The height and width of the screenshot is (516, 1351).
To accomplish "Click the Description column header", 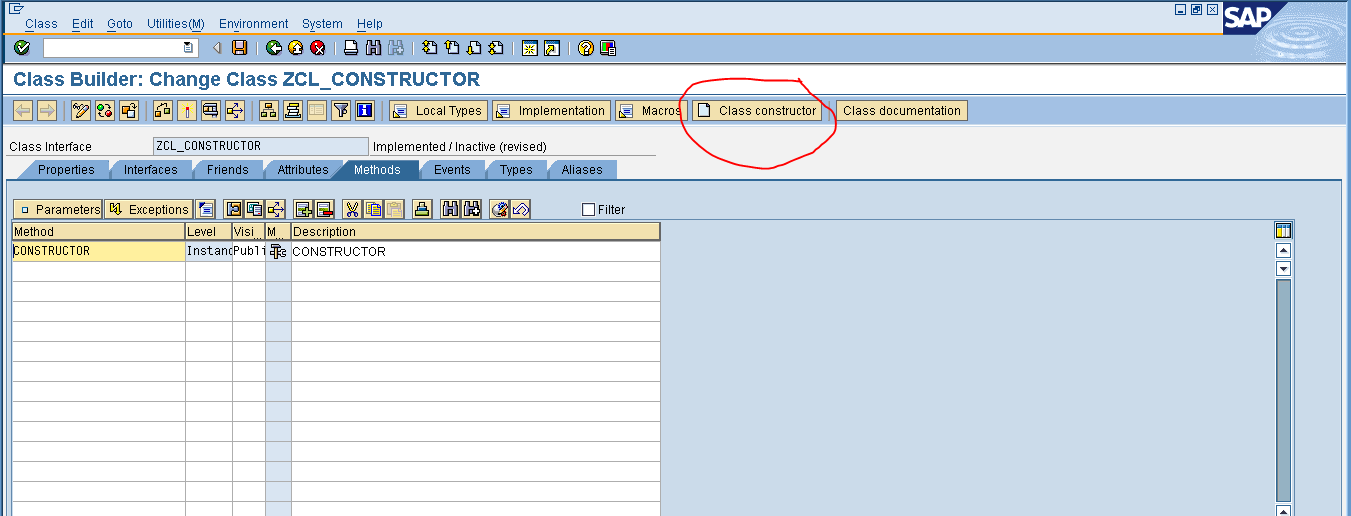I will [x=476, y=231].
